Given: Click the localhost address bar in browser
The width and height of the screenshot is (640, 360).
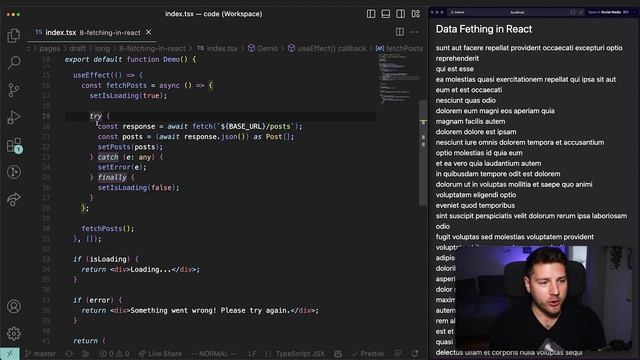Looking at the screenshot, I should [518, 12].
